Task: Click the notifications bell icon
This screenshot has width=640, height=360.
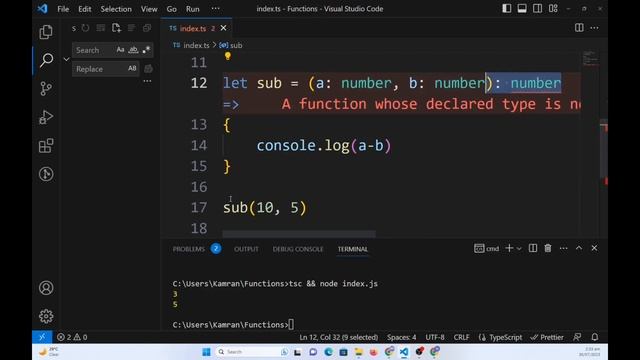Action: [595, 337]
